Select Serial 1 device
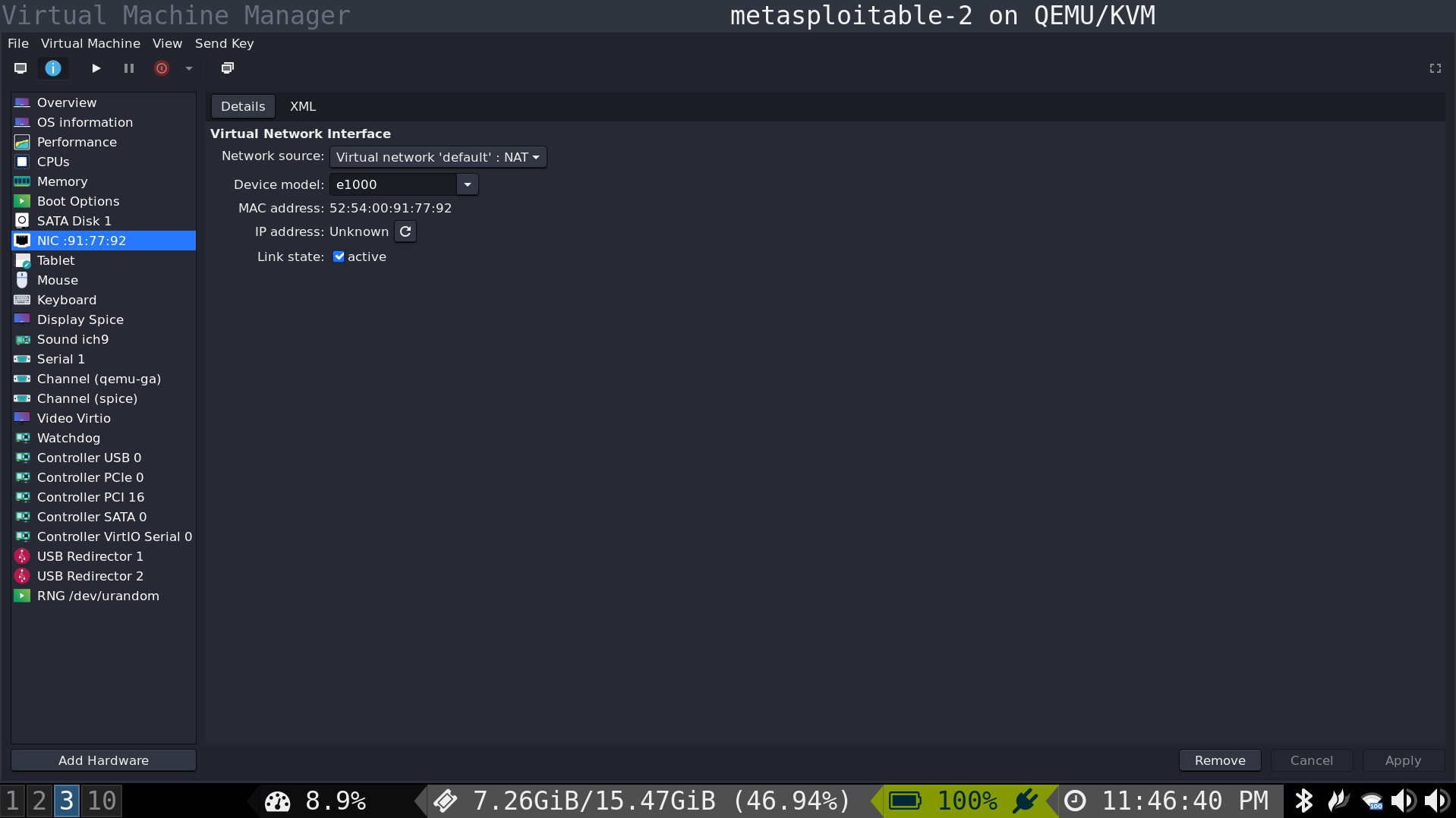Image resolution: width=1456 pixels, height=818 pixels. (103, 359)
